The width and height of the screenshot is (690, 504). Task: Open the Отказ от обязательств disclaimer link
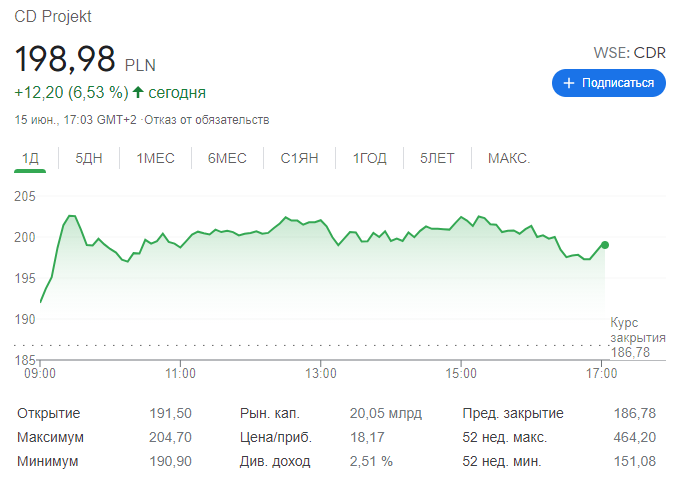tap(207, 120)
